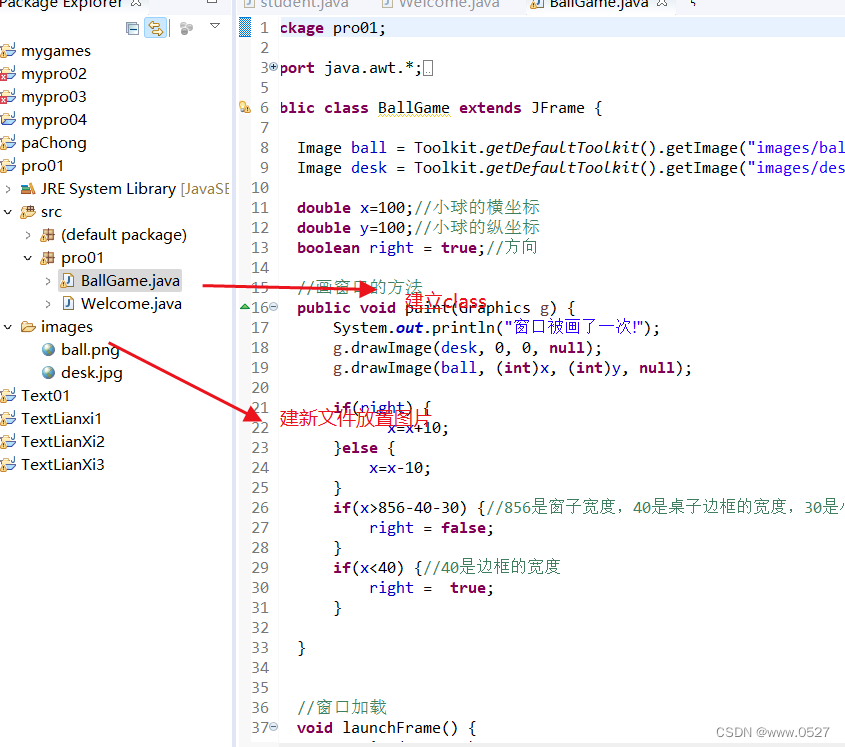Toggle Link with Editor button

pyautogui.click(x=156, y=28)
